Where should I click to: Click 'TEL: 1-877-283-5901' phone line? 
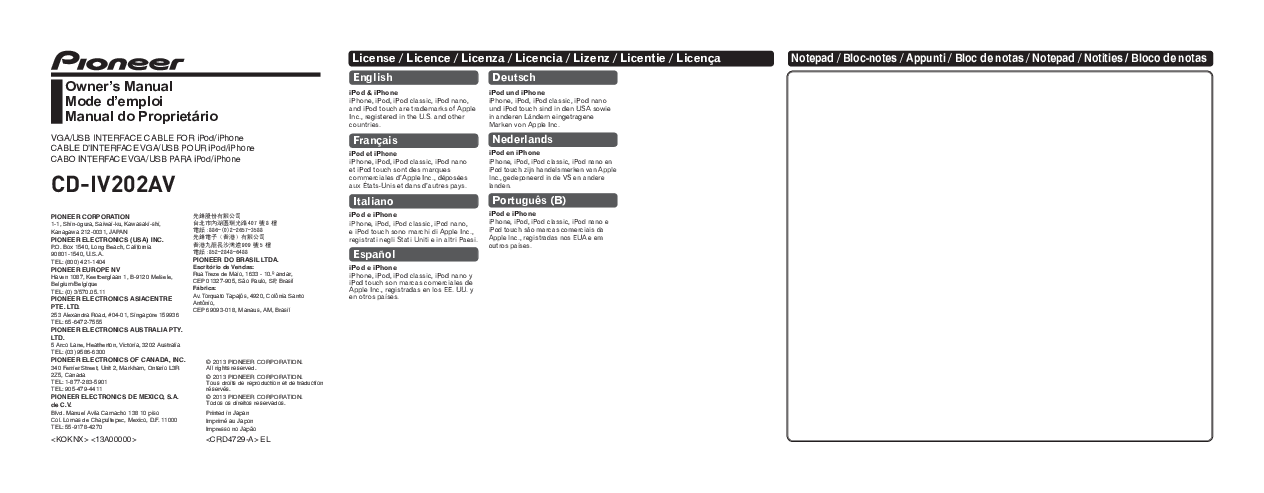click(x=78, y=381)
